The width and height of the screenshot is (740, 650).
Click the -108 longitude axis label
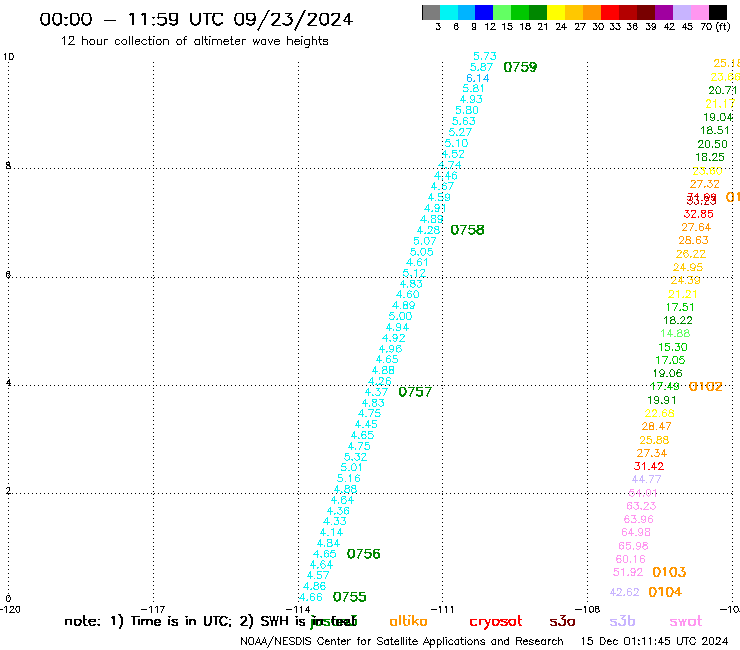[x=588, y=609]
